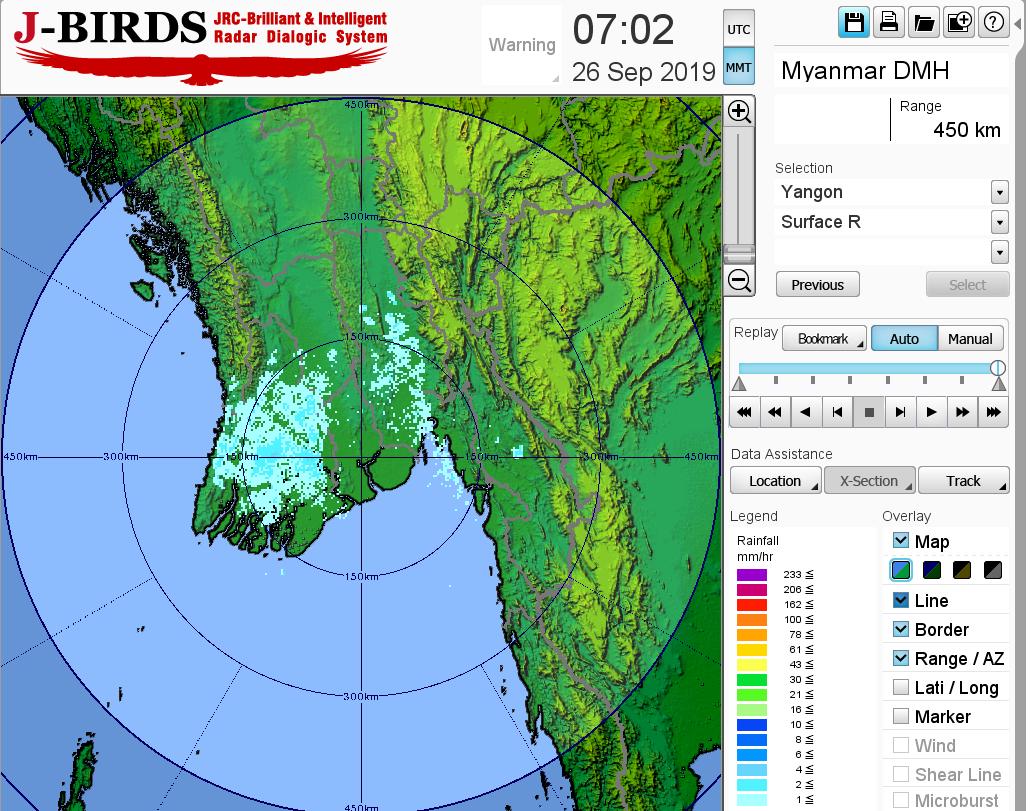1030x811 pixels.
Task: Click the help question mark icon
Action: click(993, 23)
